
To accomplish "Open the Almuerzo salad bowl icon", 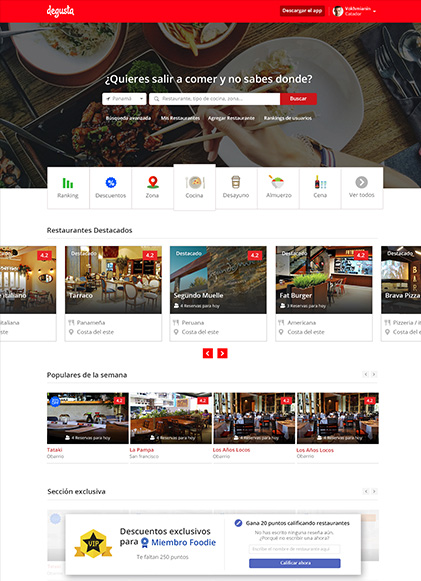I will click(x=277, y=182).
